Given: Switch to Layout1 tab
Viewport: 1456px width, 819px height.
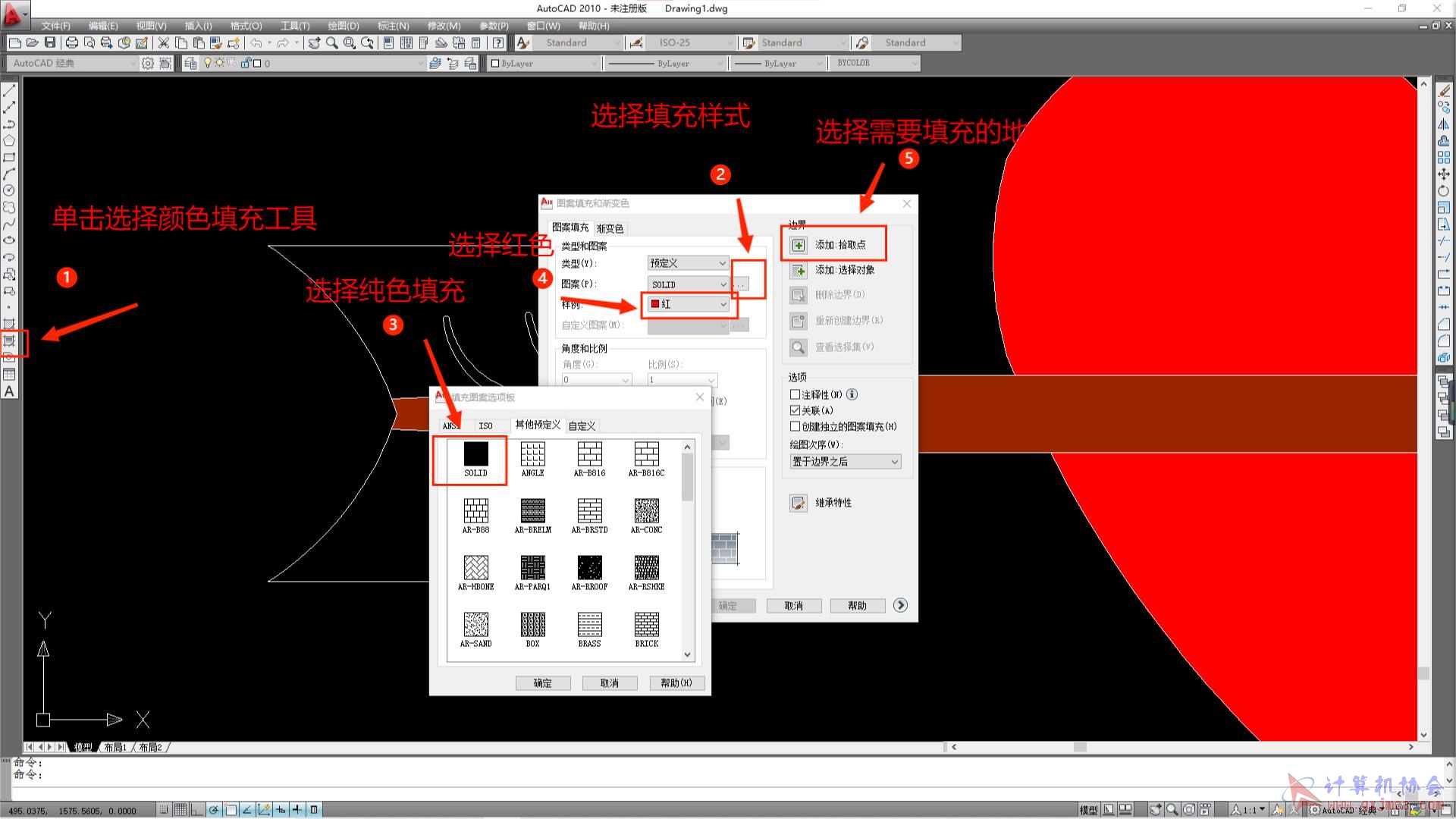Looking at the screenshot, I should [x=115, y=748].
